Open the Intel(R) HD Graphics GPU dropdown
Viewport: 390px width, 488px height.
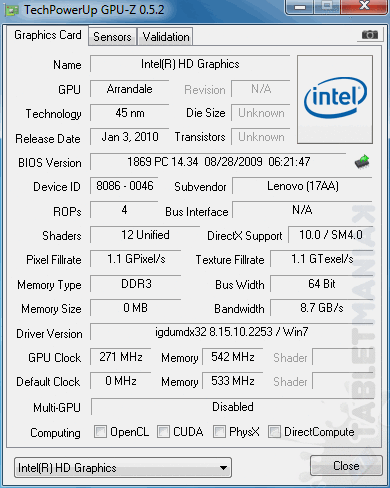(123, 468)
